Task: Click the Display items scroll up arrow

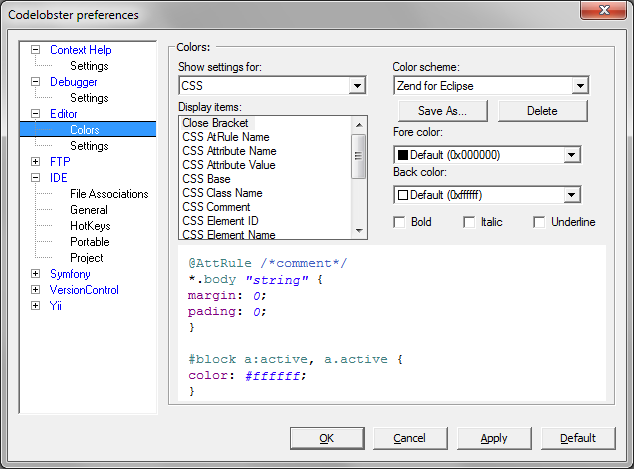Action: click(x=359, y=125)
